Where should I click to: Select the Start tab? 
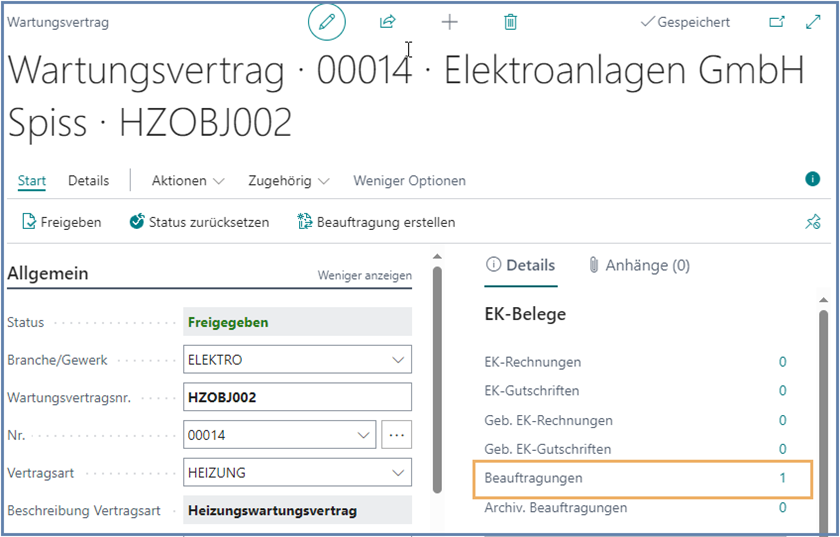pyautogui.click(x=32, y=181)
